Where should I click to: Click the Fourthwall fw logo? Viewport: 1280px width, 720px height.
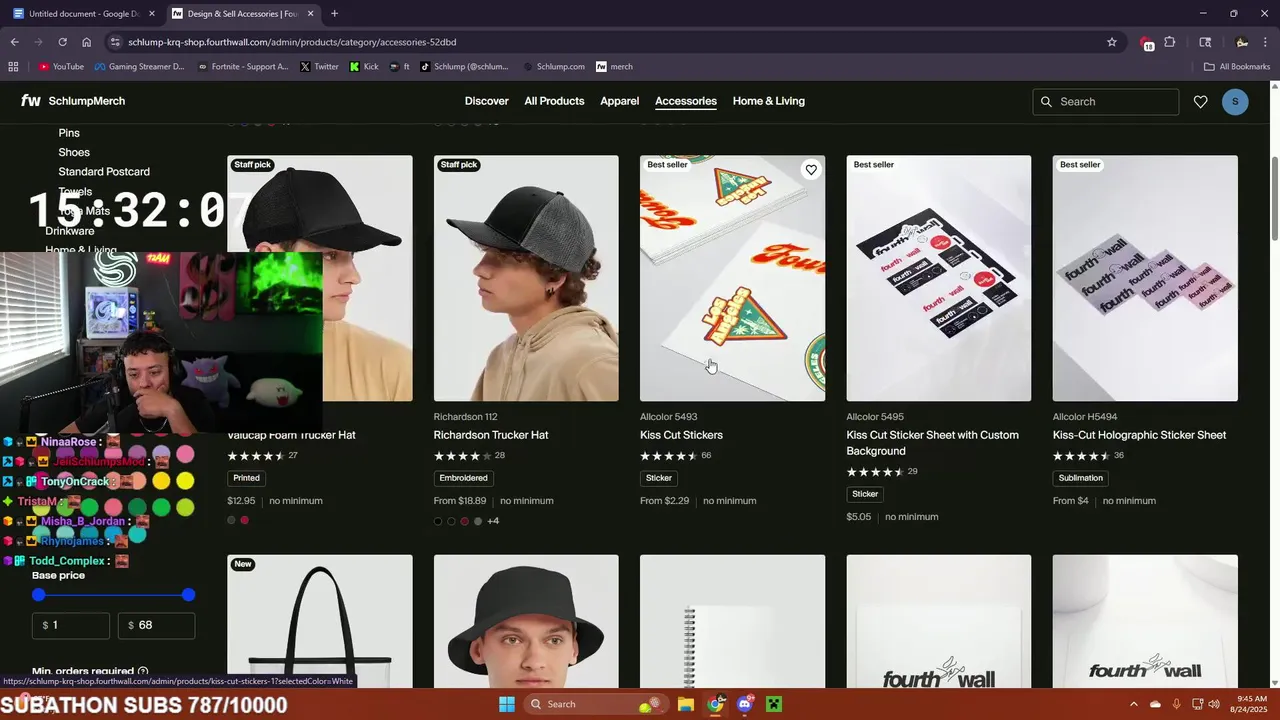click(31, 101)
